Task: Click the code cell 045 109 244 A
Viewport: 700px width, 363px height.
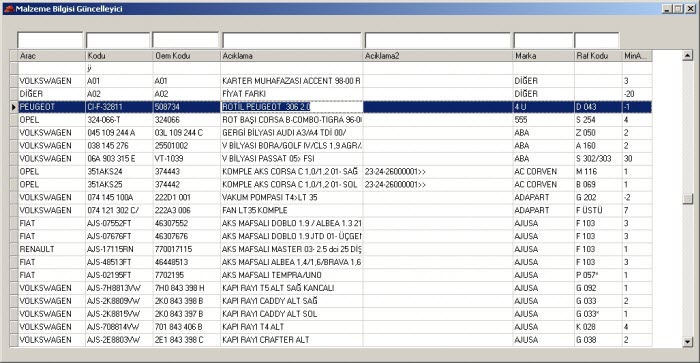Action: 119,133
